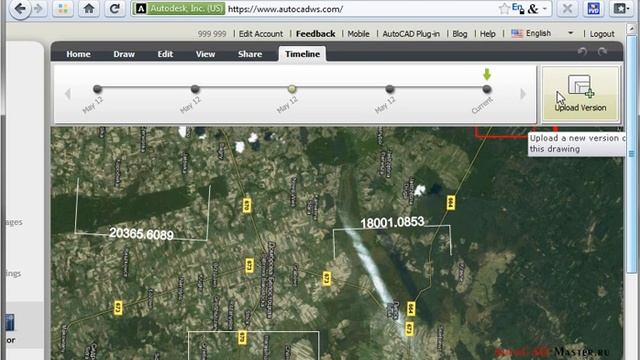Select the highlighted green May 12 version
The width and height of the screenshot is (640, 360).
point(292,89)
